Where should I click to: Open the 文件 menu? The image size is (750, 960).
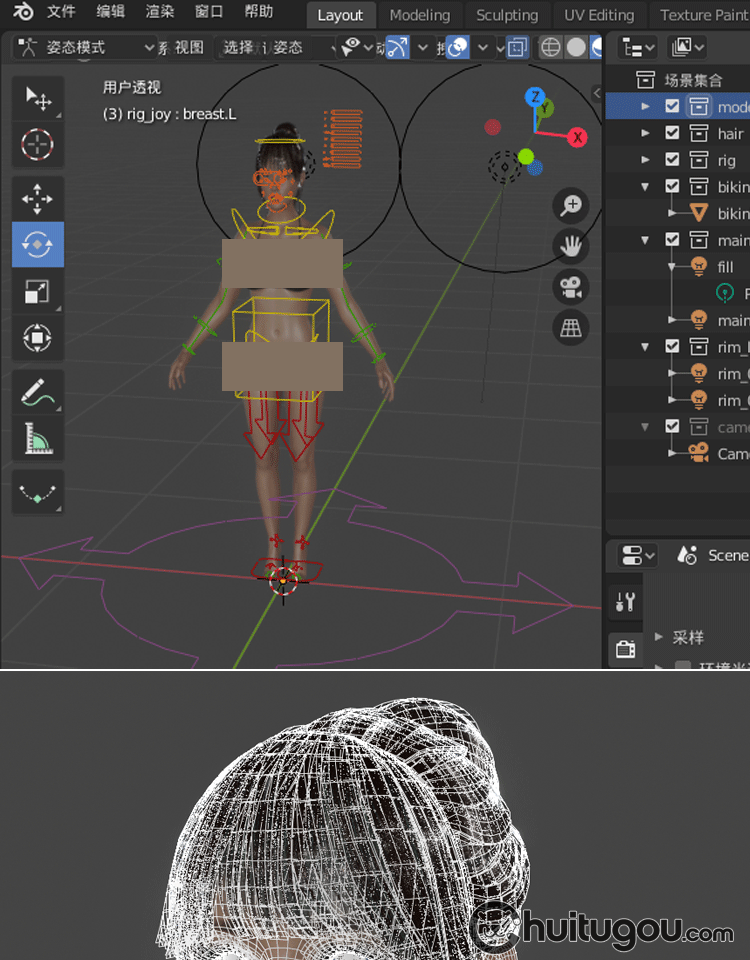coord(61,13)
